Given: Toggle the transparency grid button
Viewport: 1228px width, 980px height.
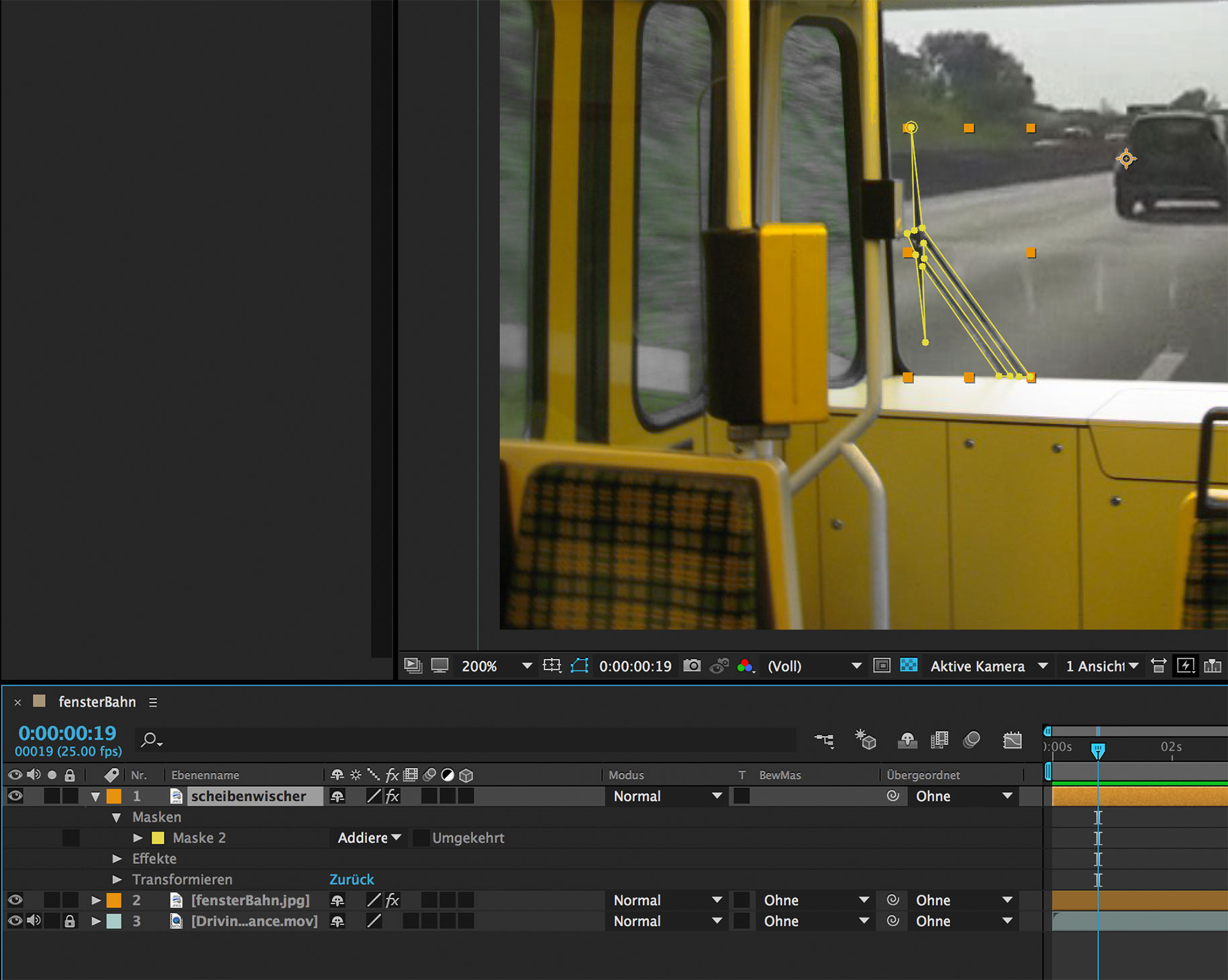Looking at the screenshot, I should click(909, 665).
